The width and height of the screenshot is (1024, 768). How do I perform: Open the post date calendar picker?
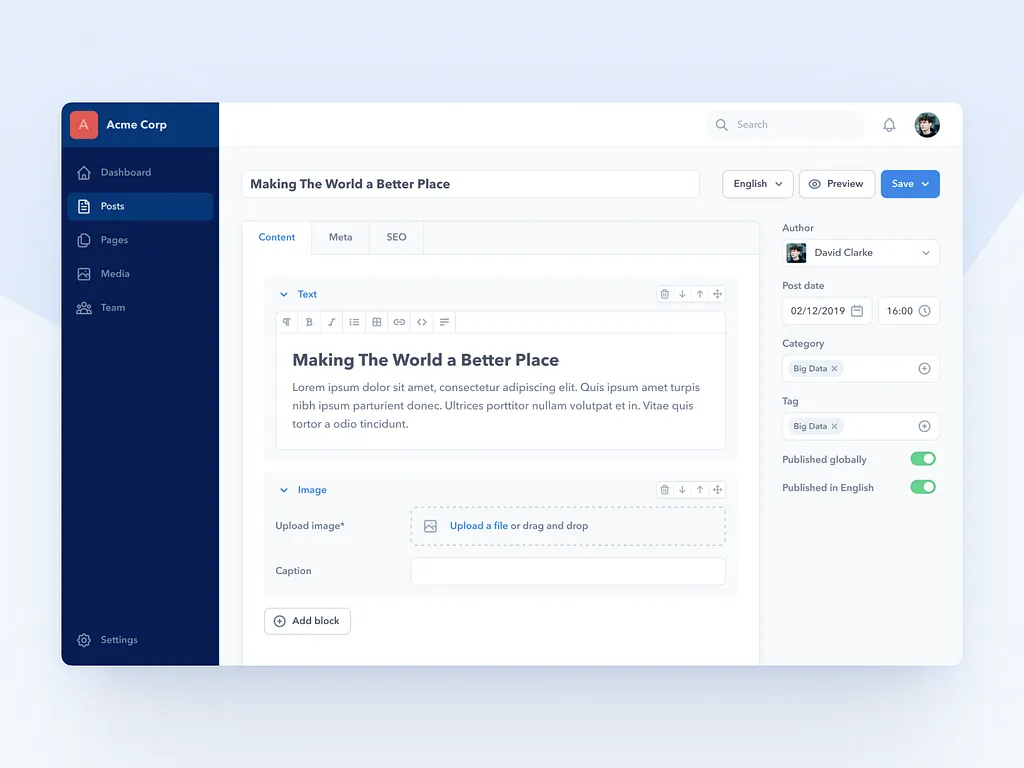[858, 311]
